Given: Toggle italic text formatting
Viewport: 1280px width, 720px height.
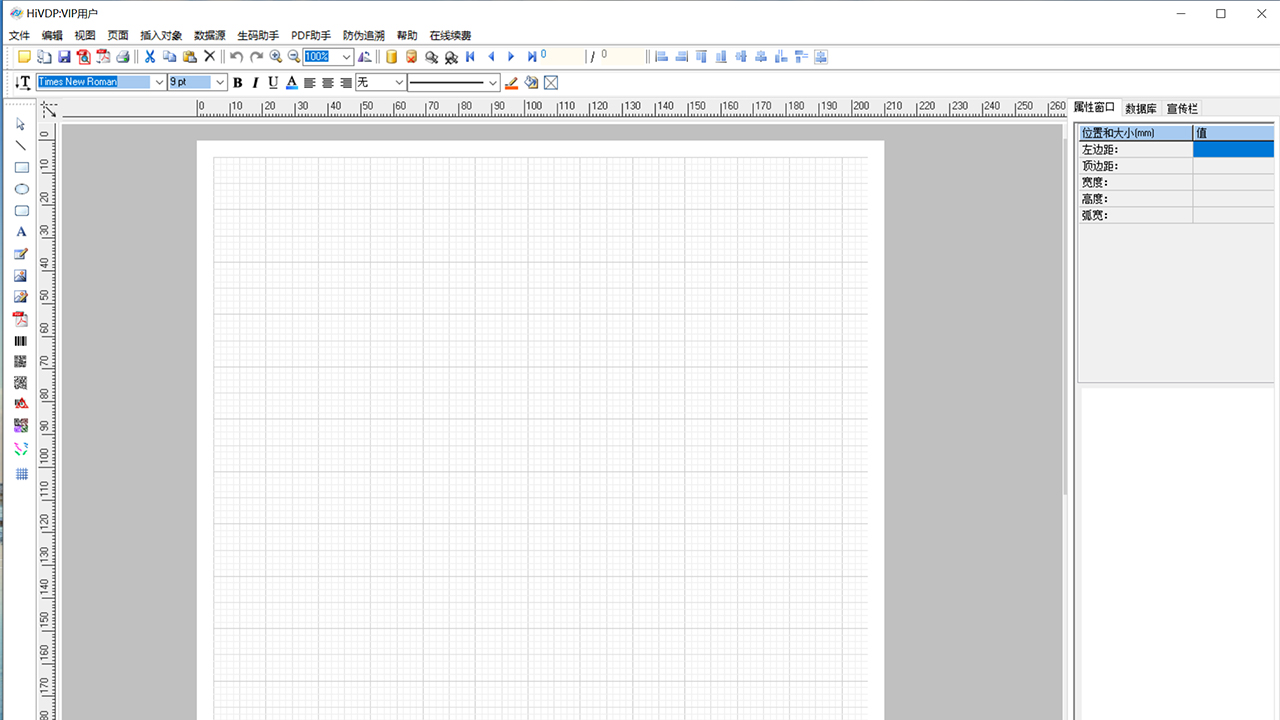Looking at the screenshot, I should click(255, 83).
